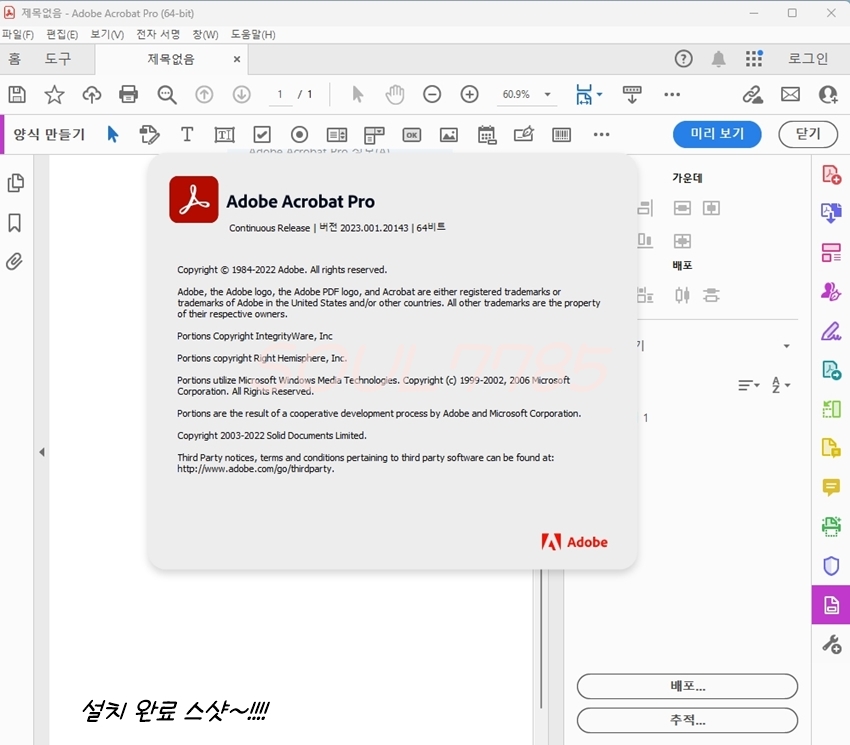Pick the Add Date Field tool
Viewport: 850px width, 745px height.
pos(487,134)
